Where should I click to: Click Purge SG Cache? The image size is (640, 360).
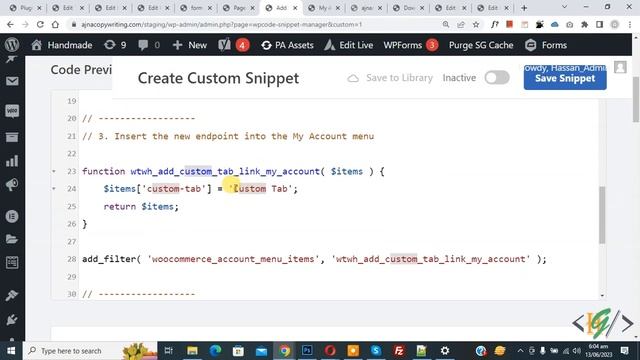[481, 45]
